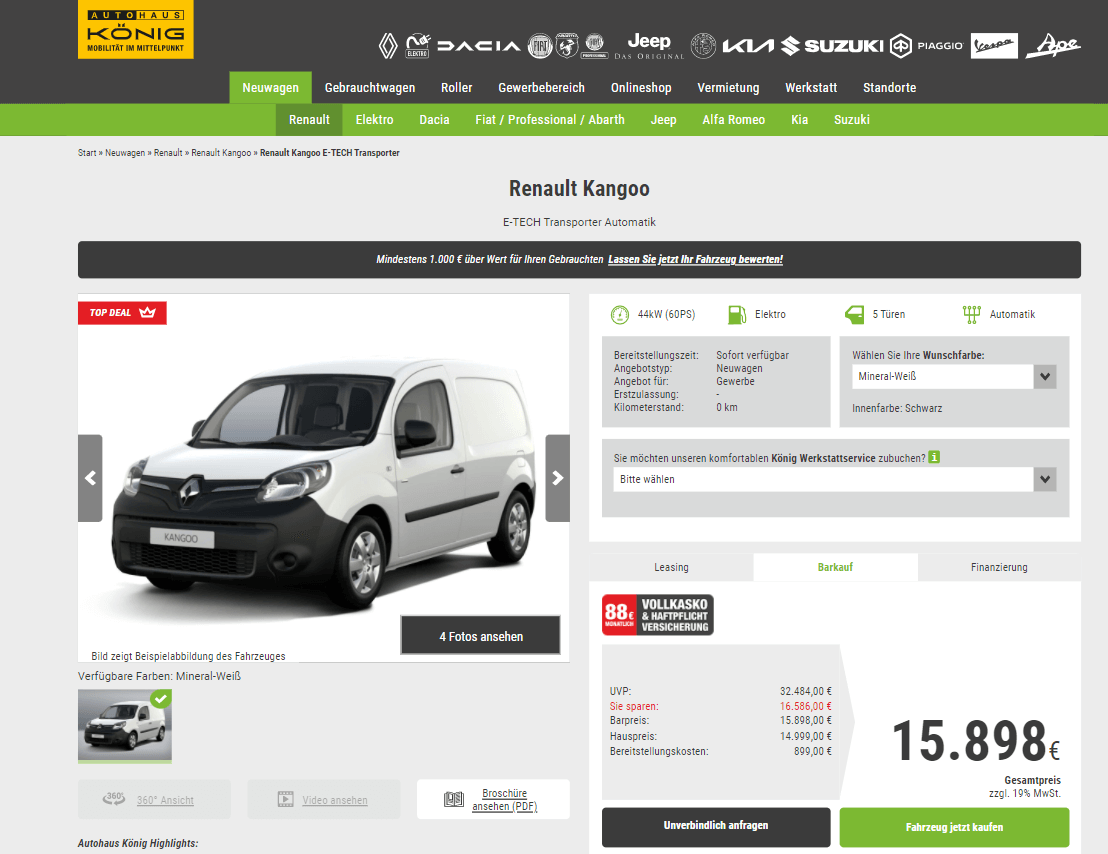Go to the 'Neuwagen' breadcrumb link
Viewport: 1108px width, 854px height.
125,153
